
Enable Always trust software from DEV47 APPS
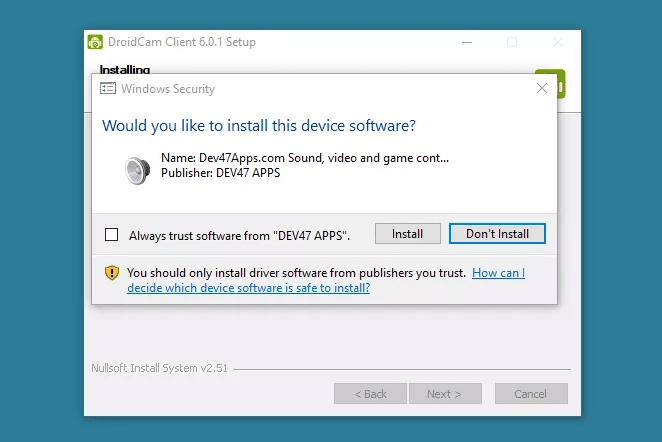point(111,235)
